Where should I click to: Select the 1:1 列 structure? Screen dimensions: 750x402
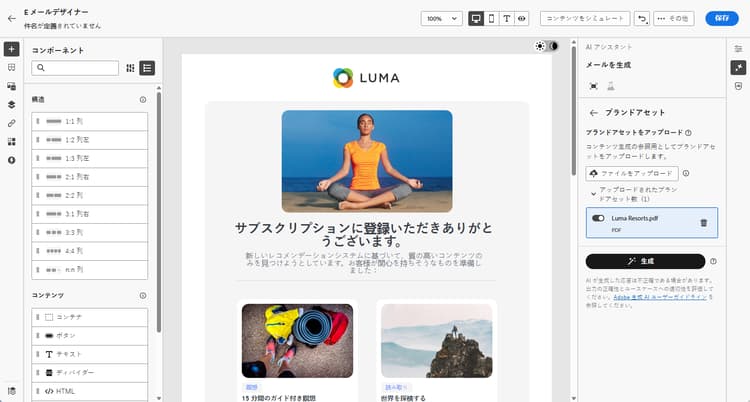89,122
